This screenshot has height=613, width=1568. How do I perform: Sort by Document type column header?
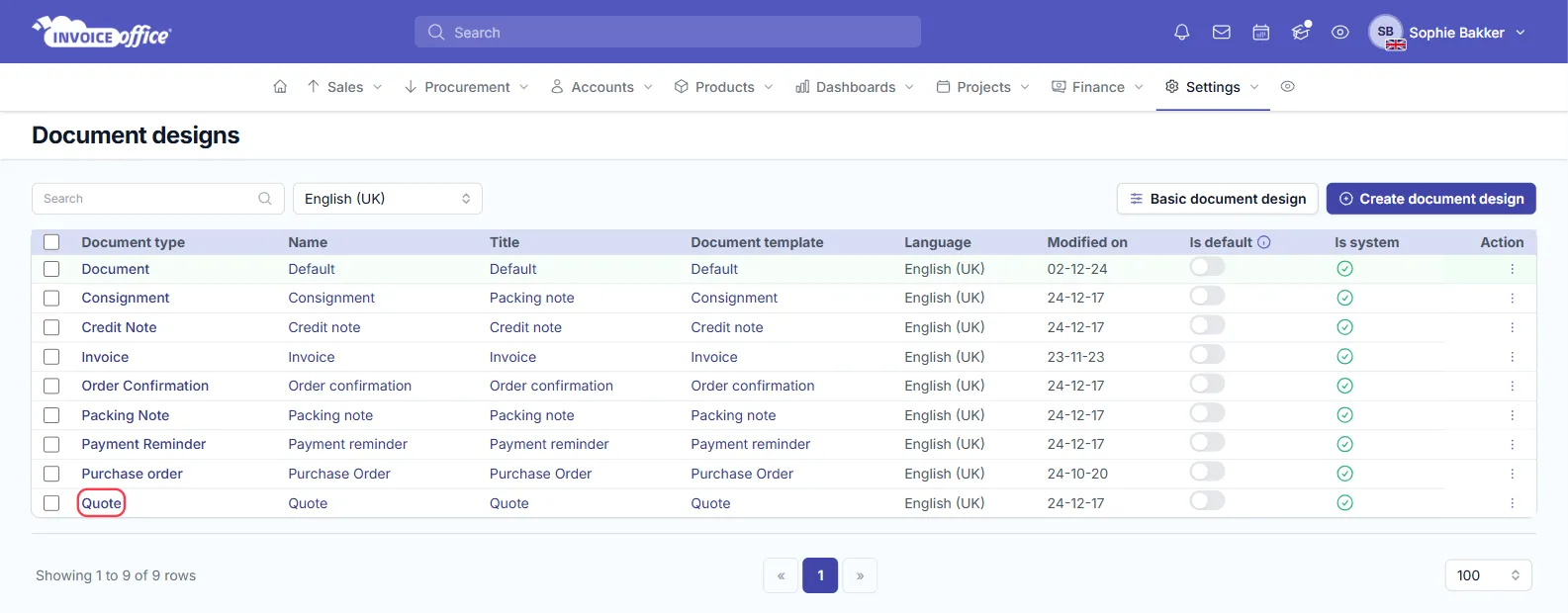click(134, 242)
